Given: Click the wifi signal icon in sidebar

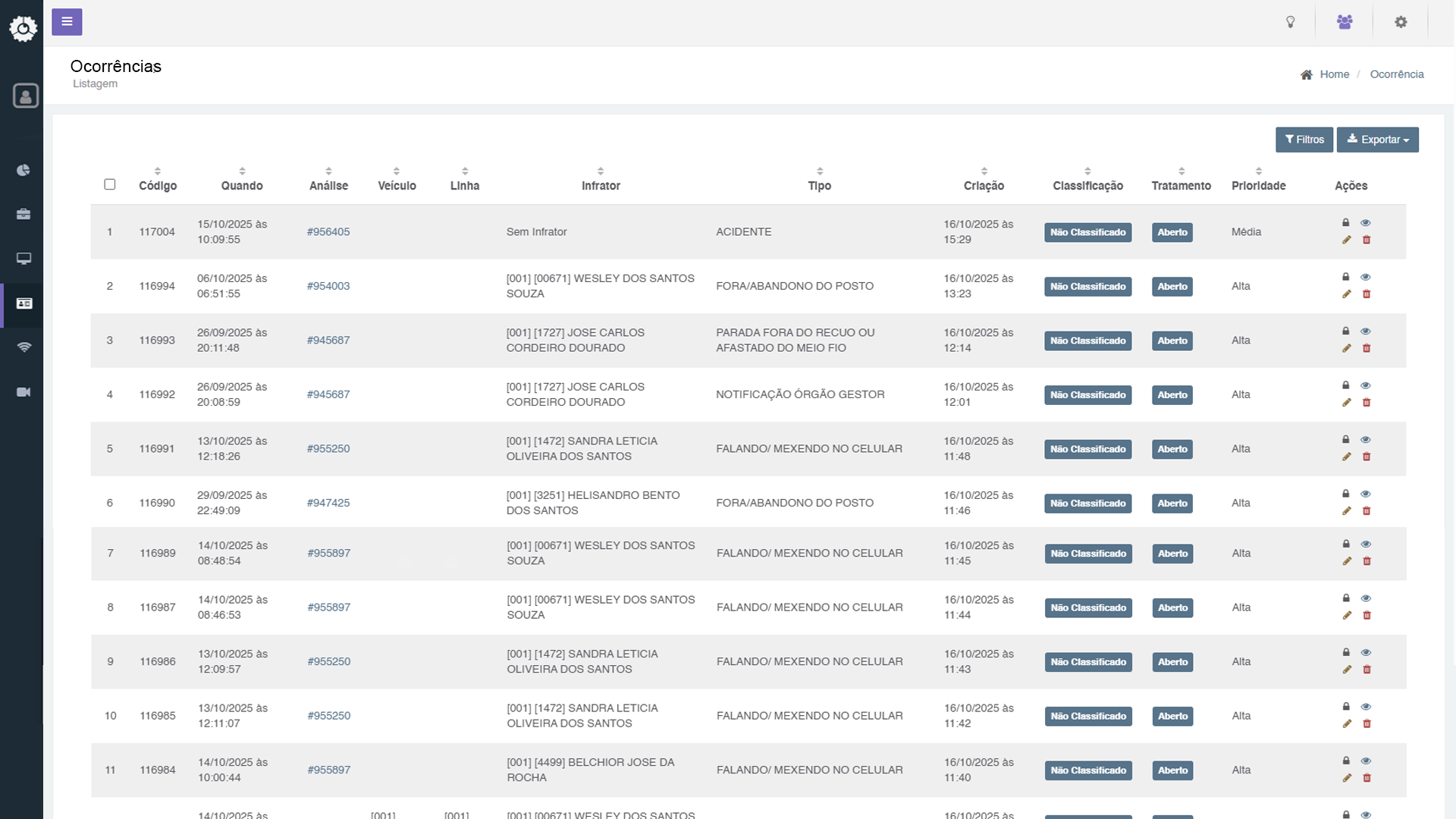Looking at the screenshot, I should coord(24,347).
